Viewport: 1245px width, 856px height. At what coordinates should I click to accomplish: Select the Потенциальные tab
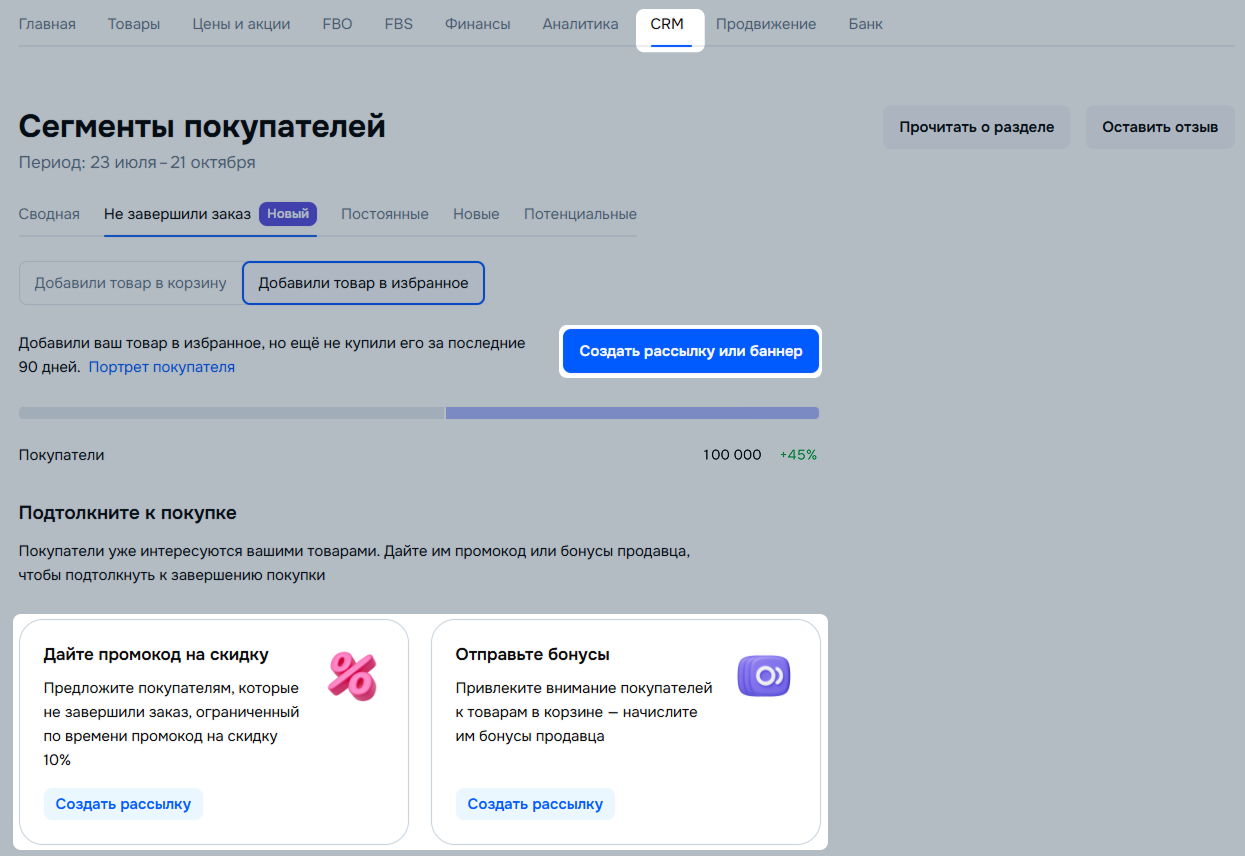point(580,214)
